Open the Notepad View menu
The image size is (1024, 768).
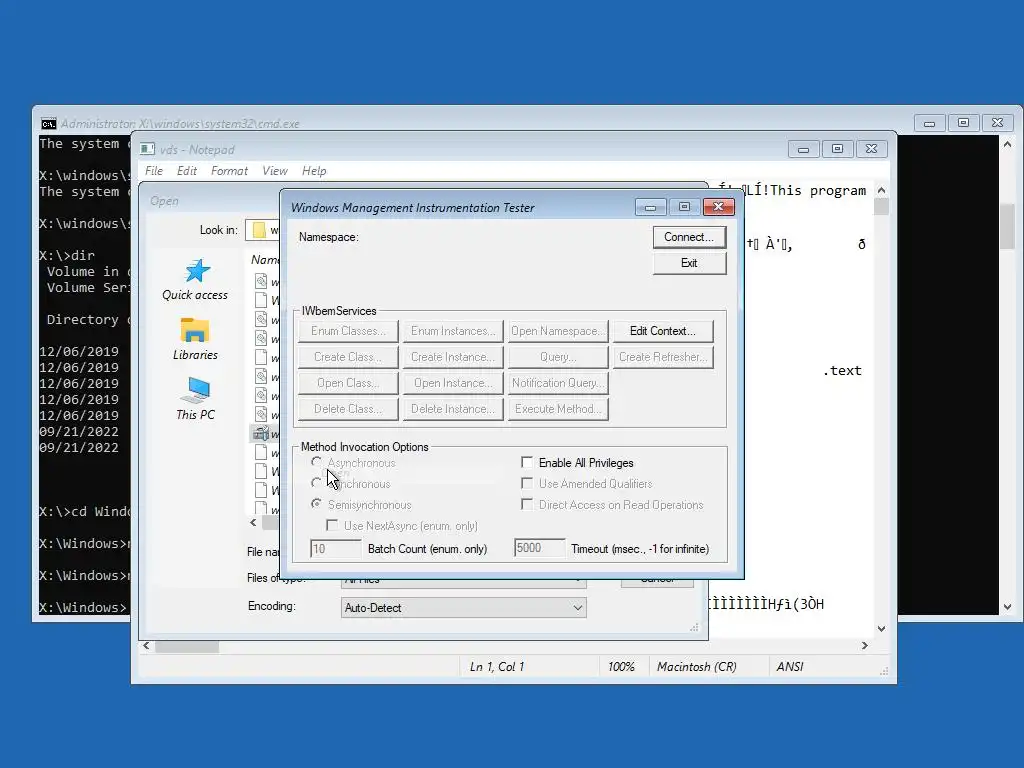275,171
